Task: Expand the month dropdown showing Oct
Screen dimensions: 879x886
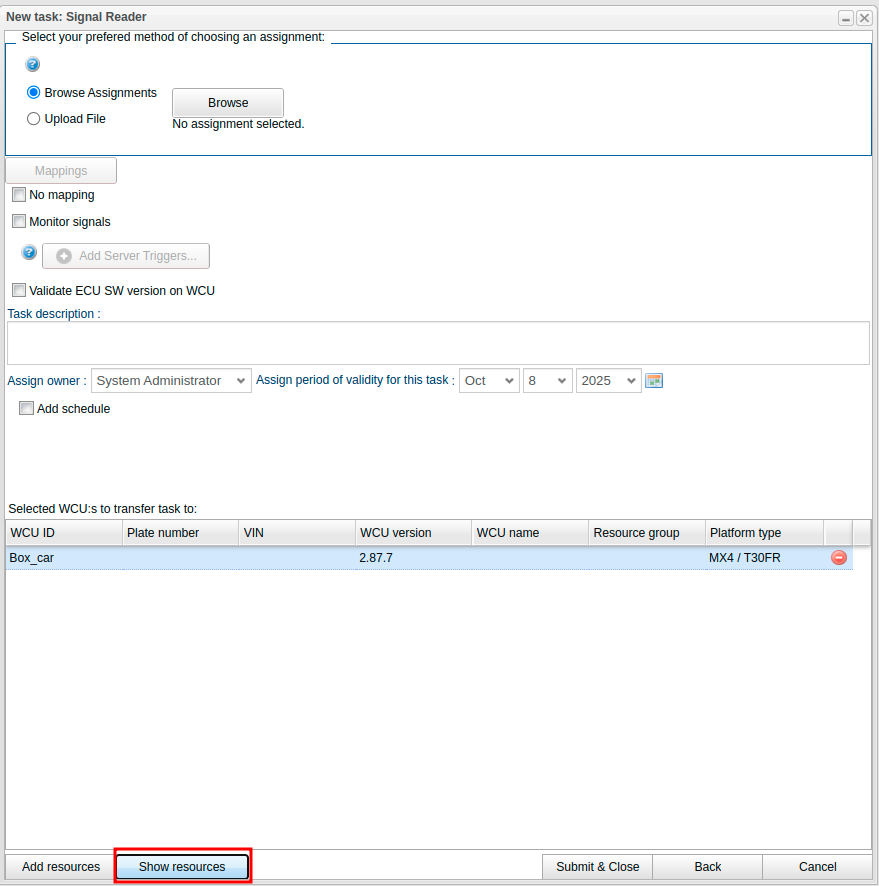Action: 488,381
